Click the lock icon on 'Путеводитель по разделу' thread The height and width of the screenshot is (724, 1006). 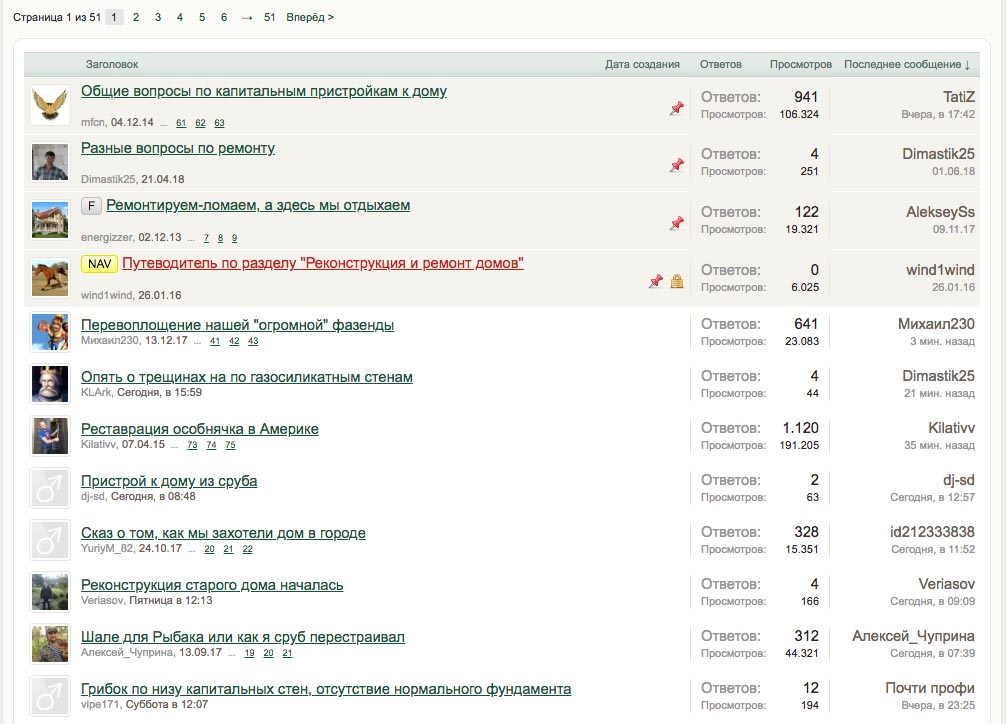[x=677, y=282]
